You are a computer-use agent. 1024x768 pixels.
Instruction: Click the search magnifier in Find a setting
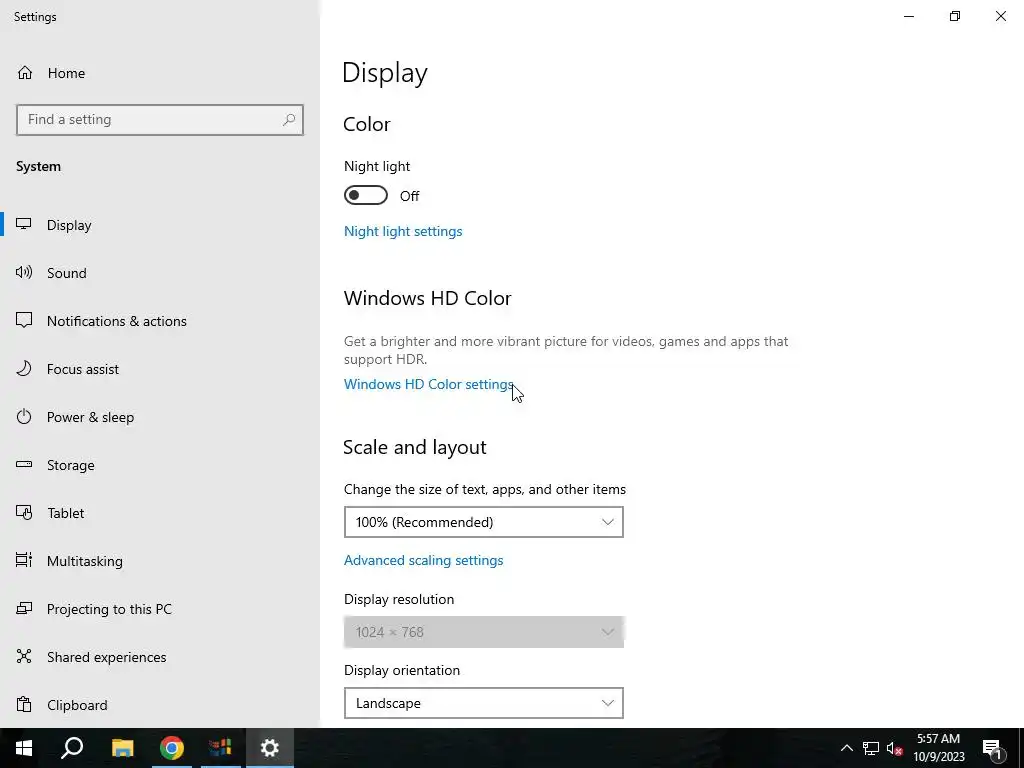tap(289, 120)
